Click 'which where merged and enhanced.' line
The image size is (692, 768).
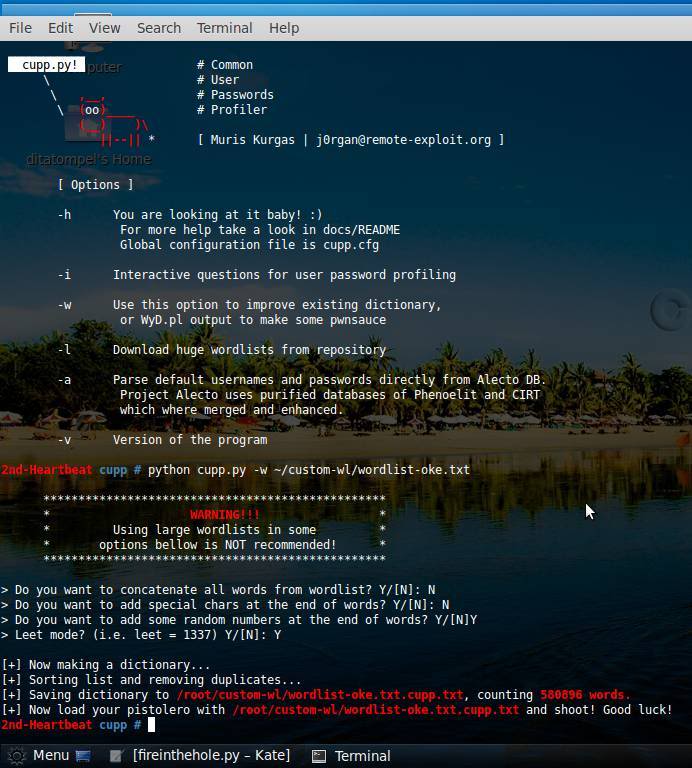232,410
